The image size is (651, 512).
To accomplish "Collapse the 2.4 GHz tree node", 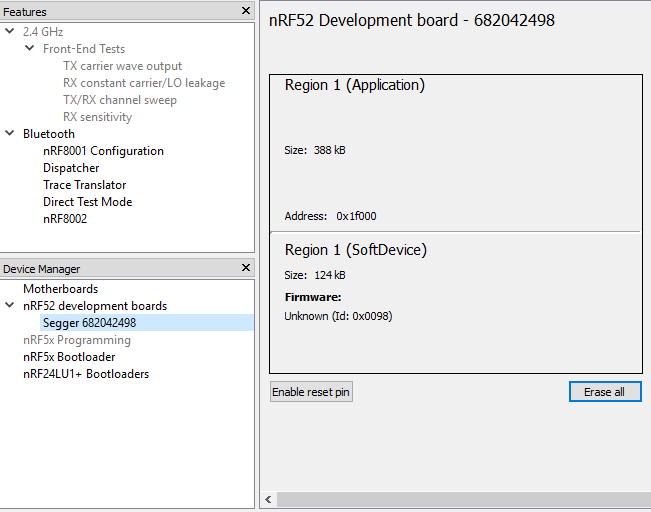I will pos(10,31).
